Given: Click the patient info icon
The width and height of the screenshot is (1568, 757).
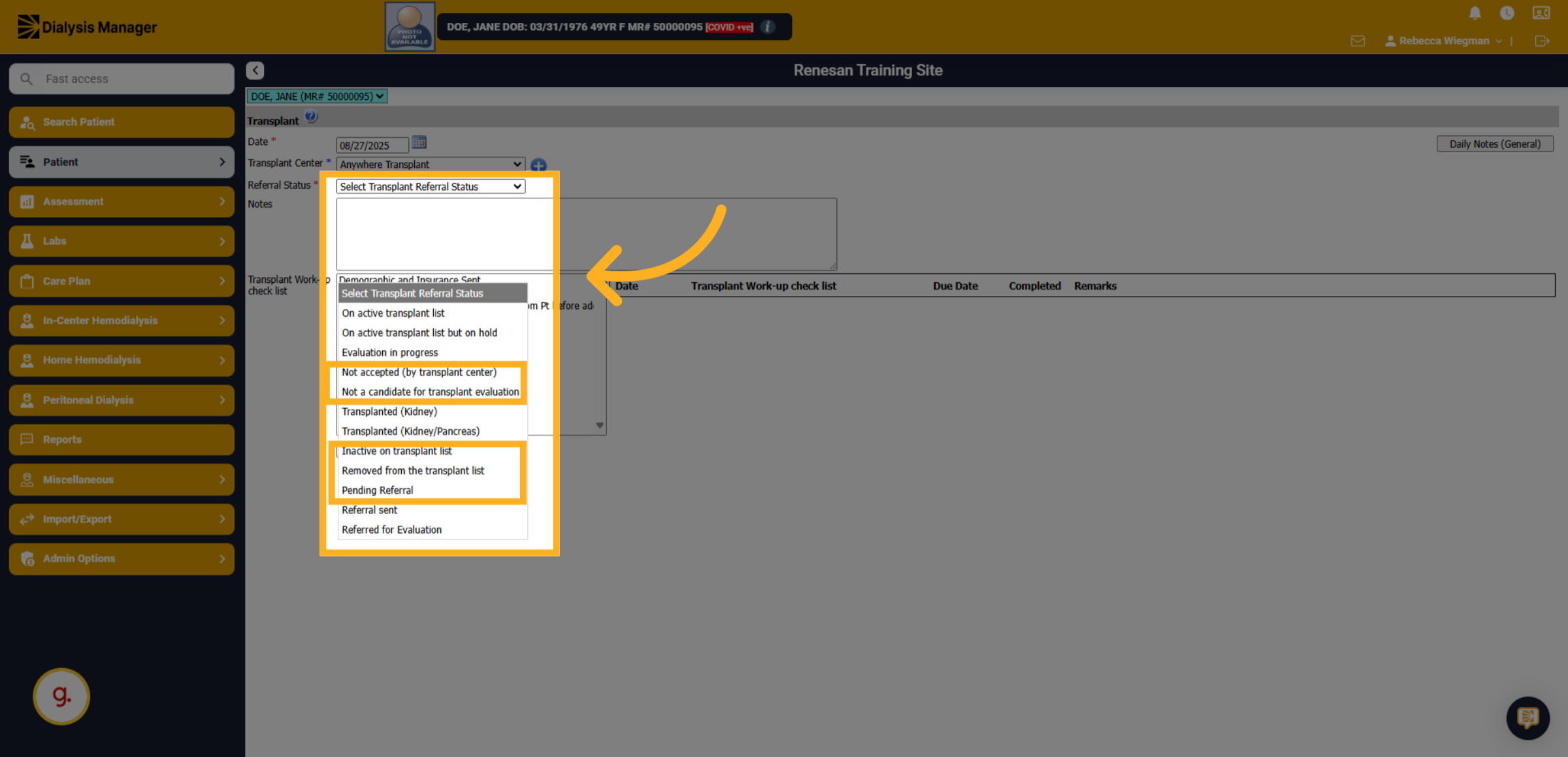Looking at the screenshot, I should (x=768, y=27).
